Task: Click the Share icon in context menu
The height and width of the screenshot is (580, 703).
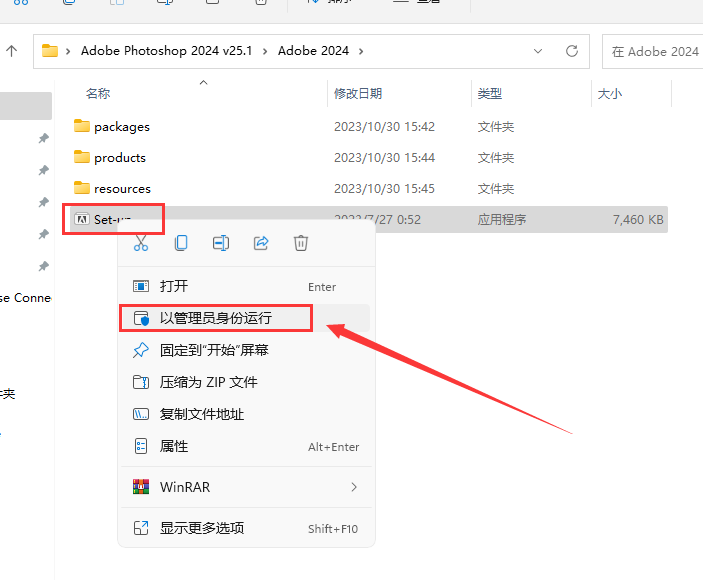Action: click(261, 243)
